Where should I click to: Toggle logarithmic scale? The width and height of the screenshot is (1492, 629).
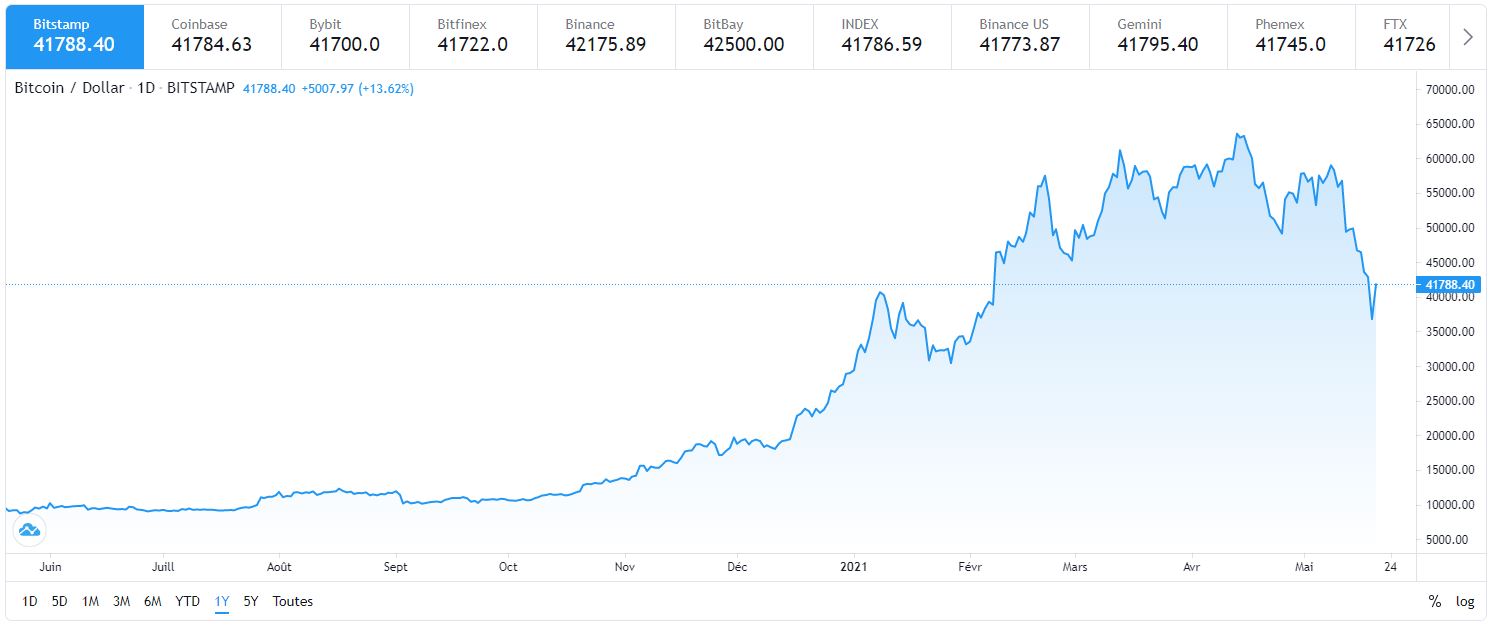coord(1465,601)
